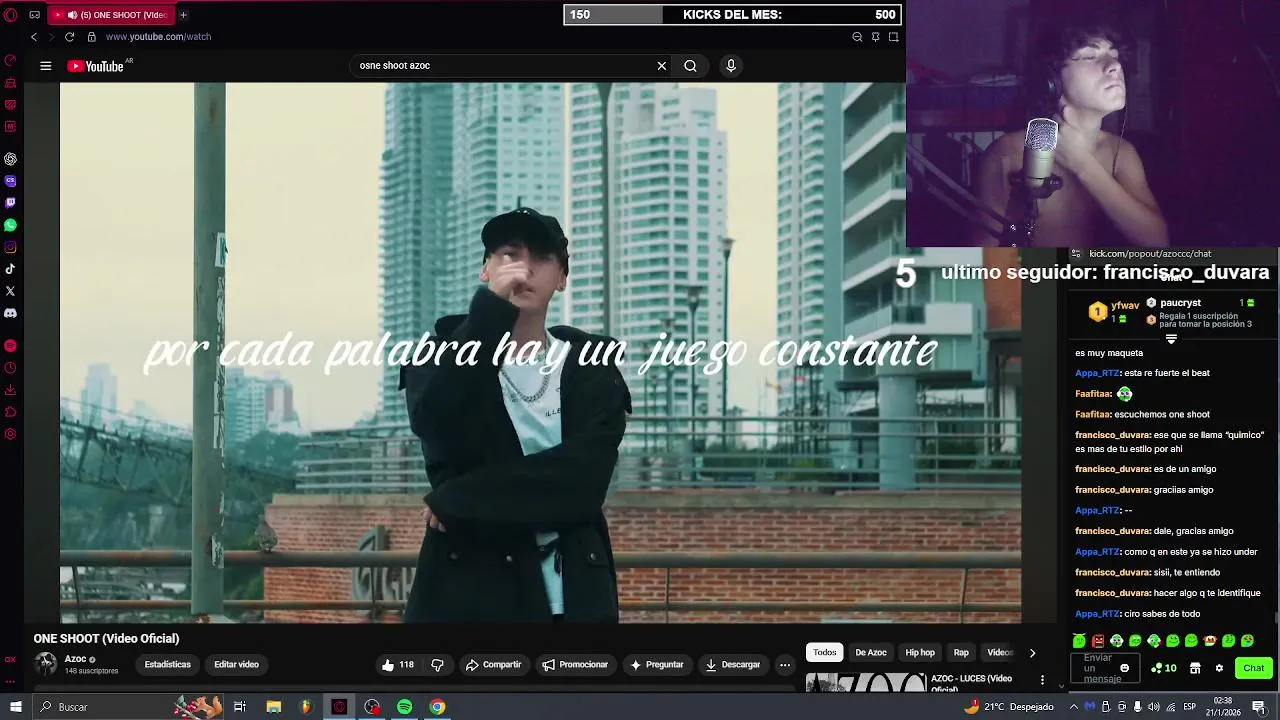Collapse the Kick leaderboard panel chevron

1171,339
